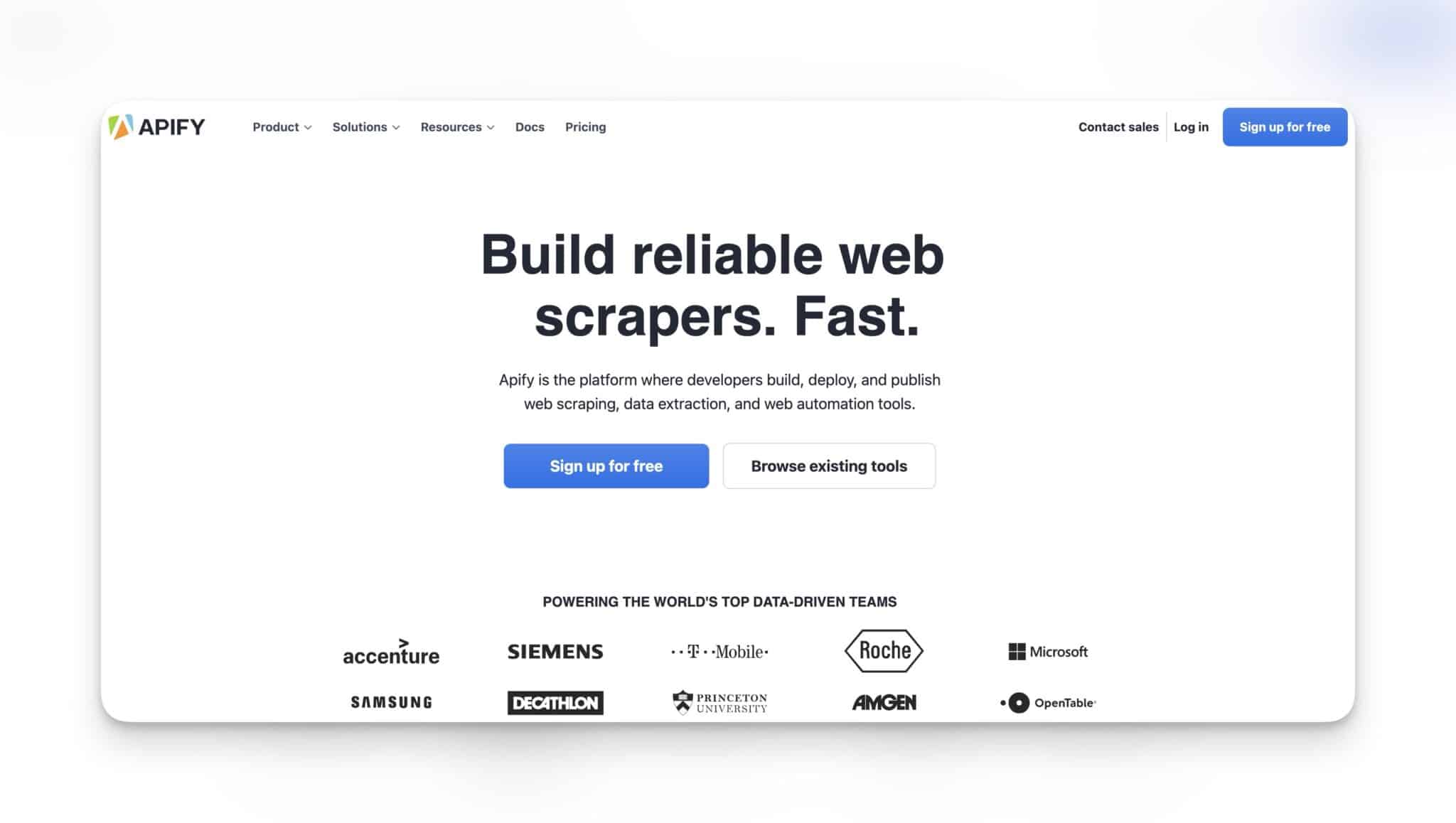Click the Siemens logo icon
This screenshot has height=823, width=1456.
click(x=555, y=651)
